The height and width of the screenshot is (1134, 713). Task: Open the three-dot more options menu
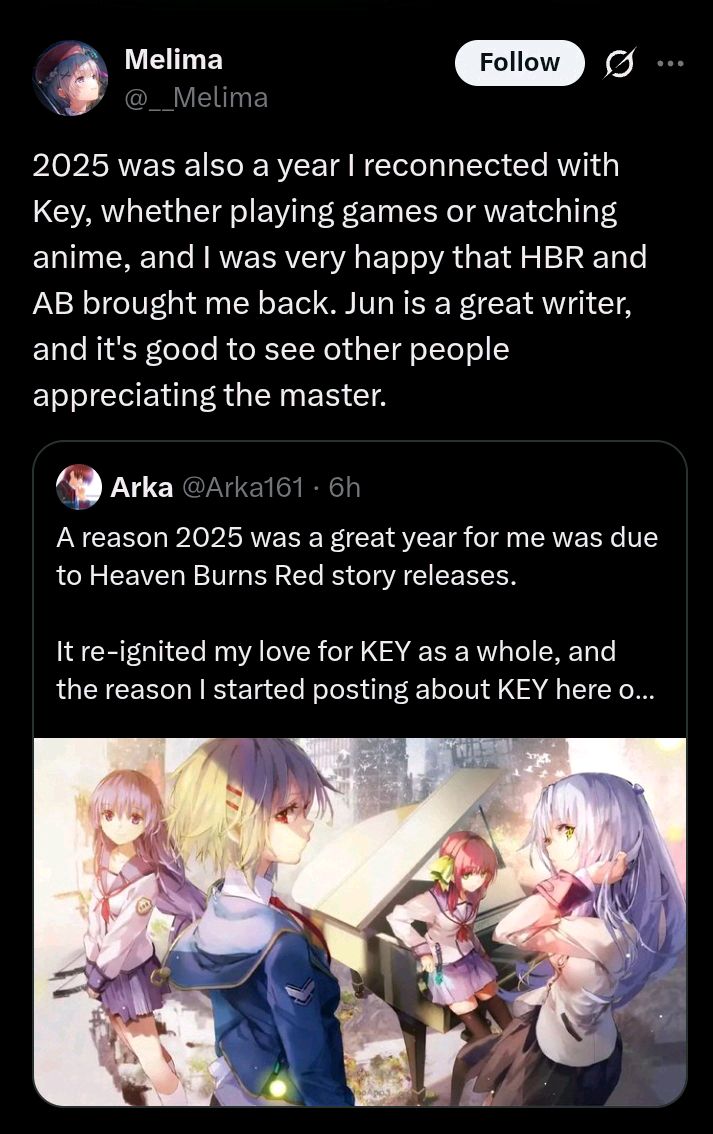(x=670, y=64)
